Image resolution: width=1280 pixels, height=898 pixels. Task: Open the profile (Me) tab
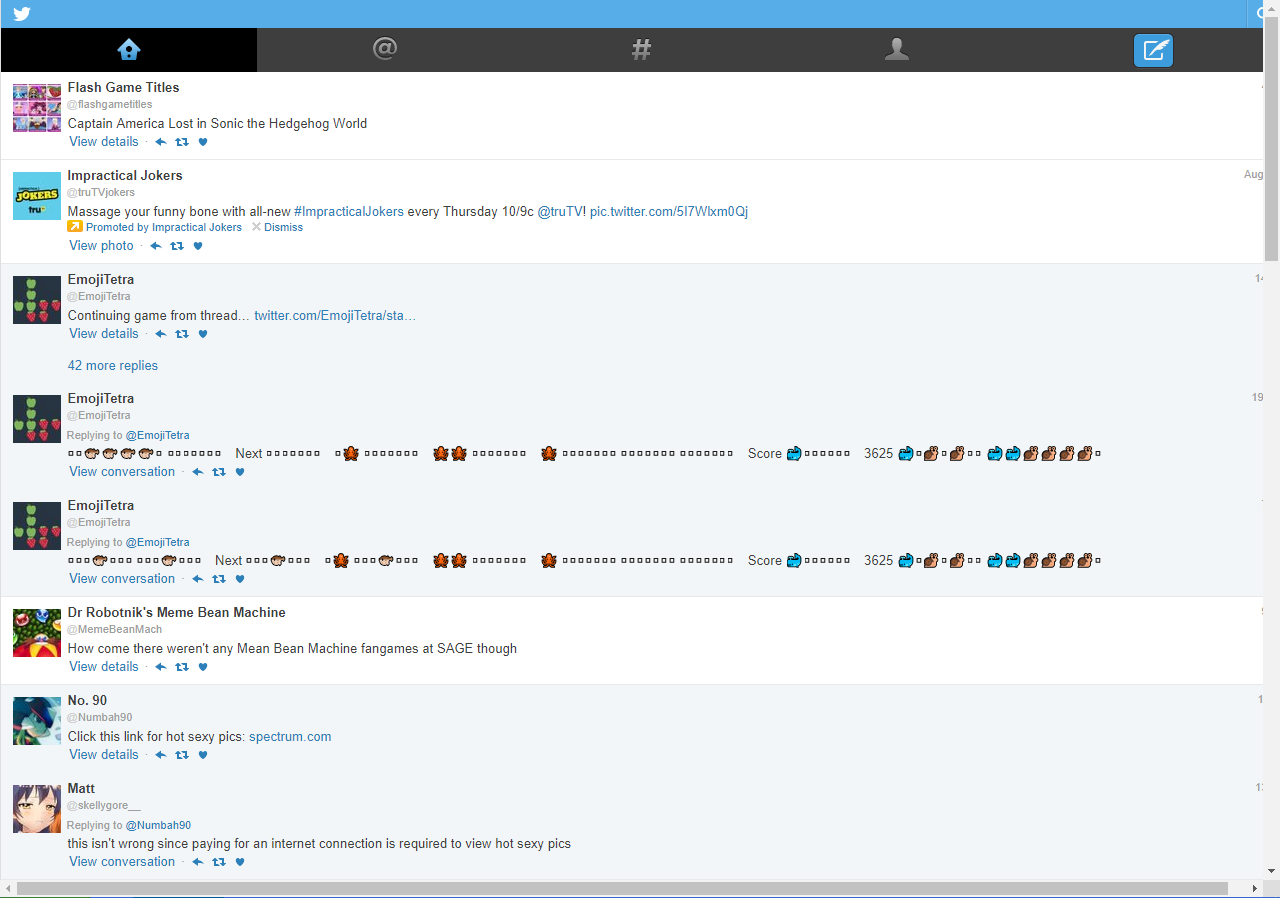coord(897,49)
